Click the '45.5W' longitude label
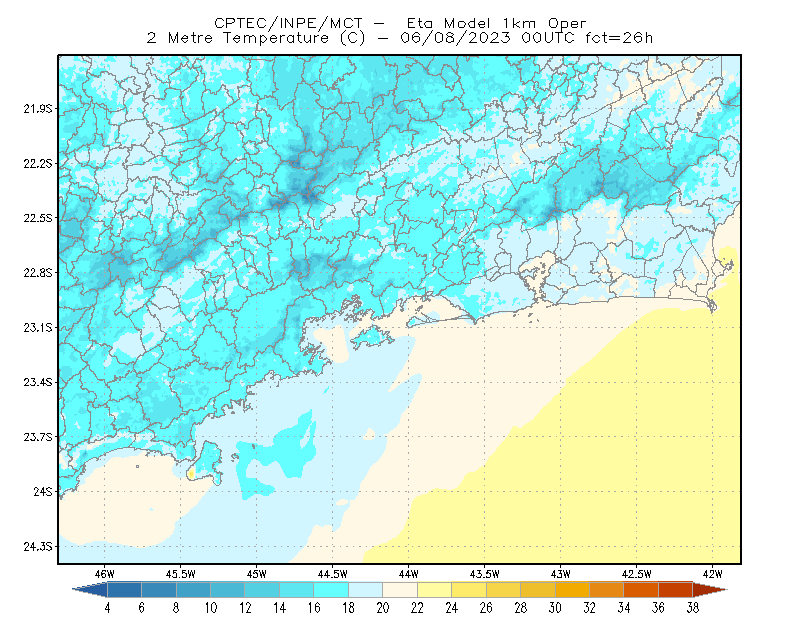This screenshot has height=618, width=800. pyautogui.click(x=181, y=574)
